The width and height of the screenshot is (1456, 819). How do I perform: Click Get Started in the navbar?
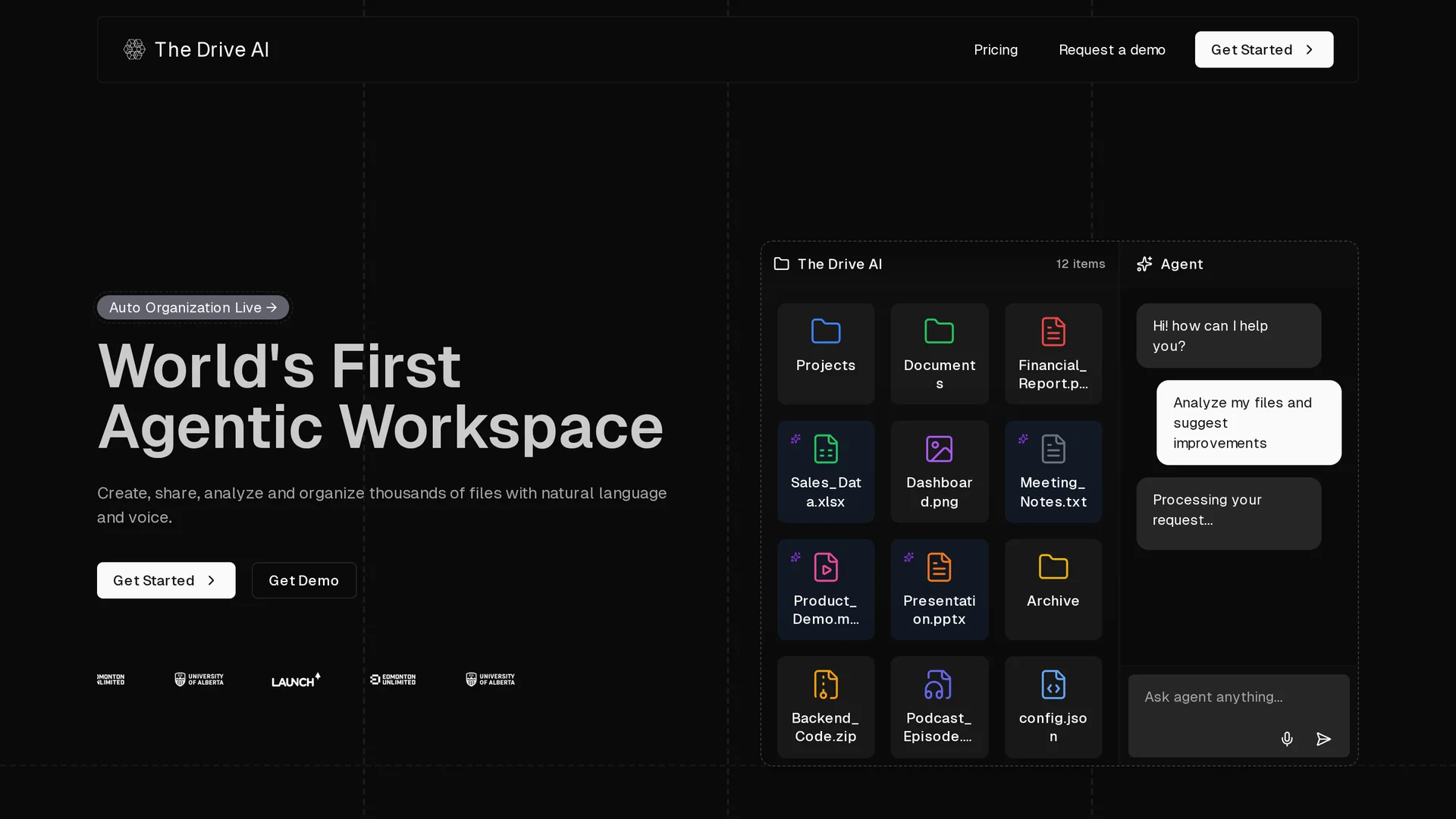click(x=1263, y=49)
